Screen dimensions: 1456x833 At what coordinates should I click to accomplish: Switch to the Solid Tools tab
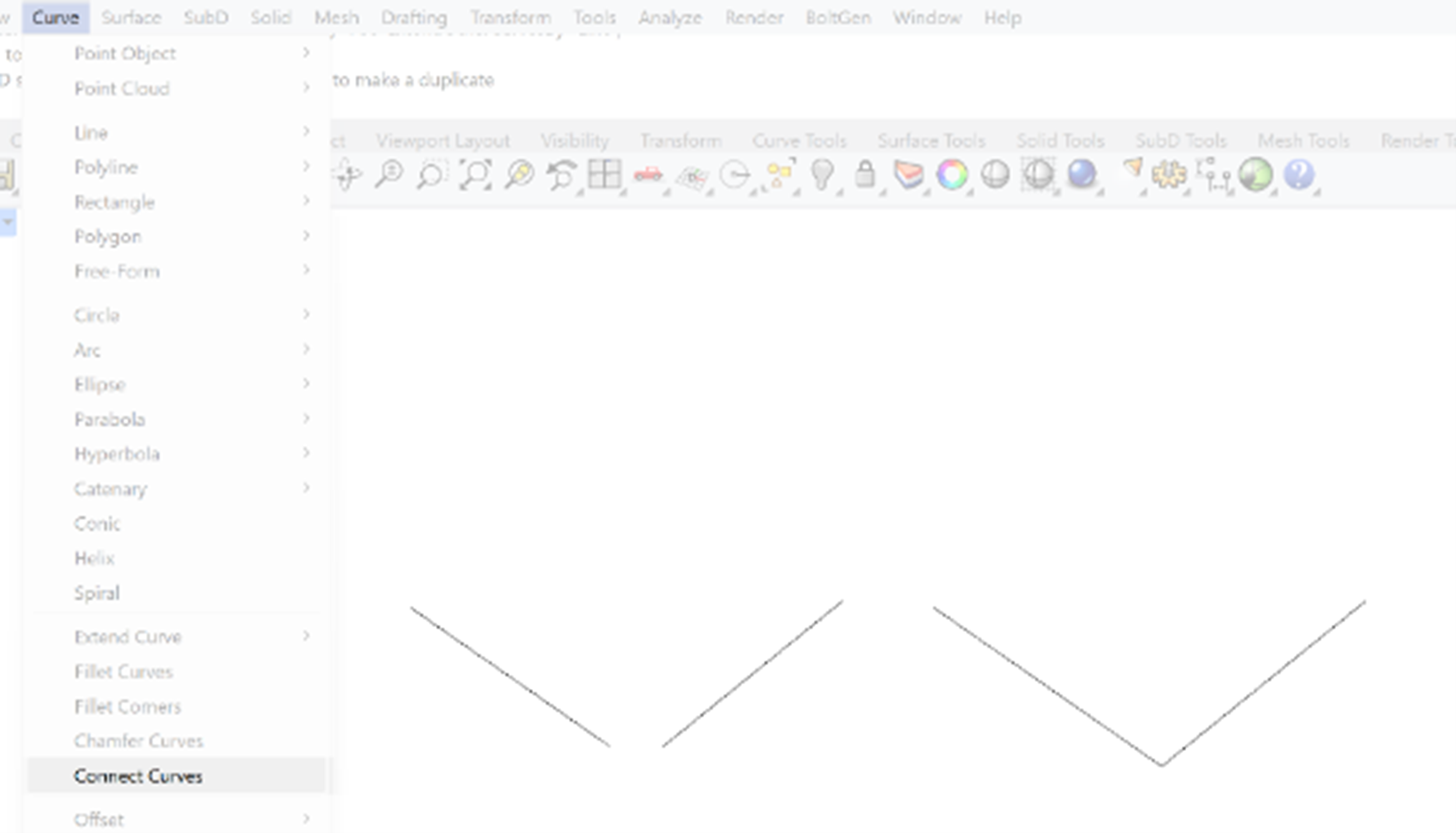(1060, 141)
